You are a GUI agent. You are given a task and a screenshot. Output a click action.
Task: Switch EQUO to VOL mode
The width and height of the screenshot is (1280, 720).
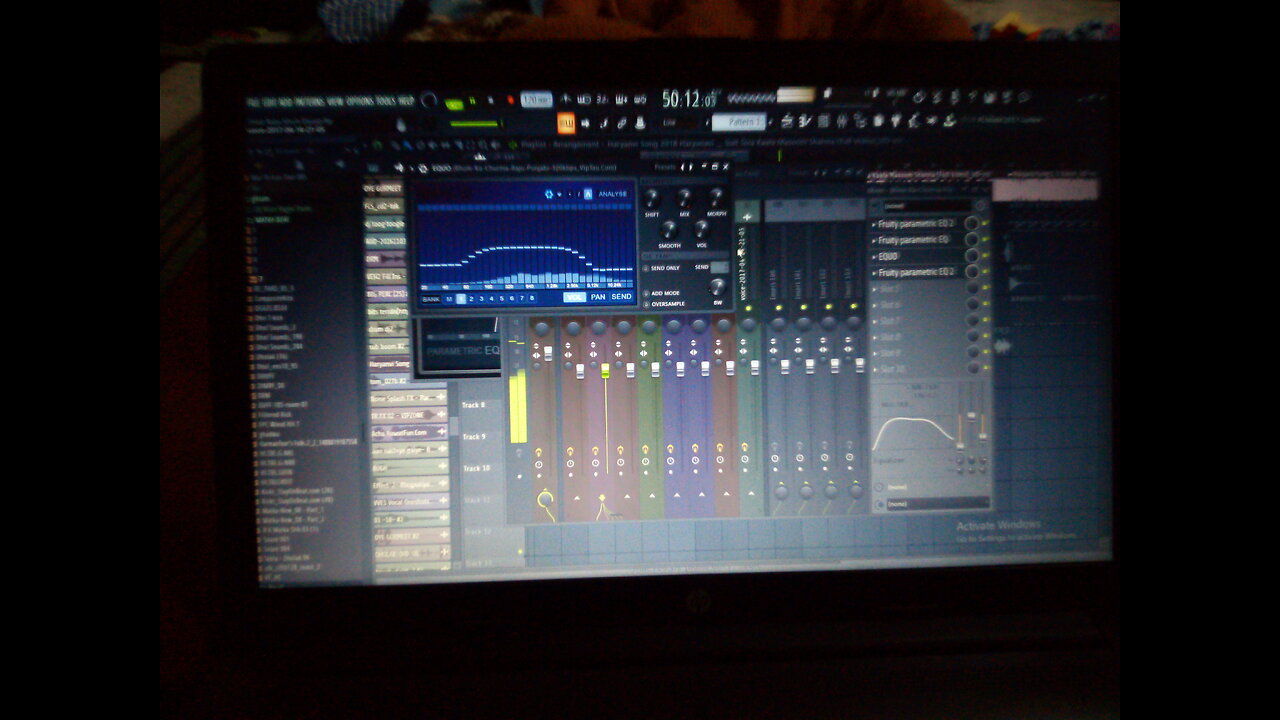574,297
